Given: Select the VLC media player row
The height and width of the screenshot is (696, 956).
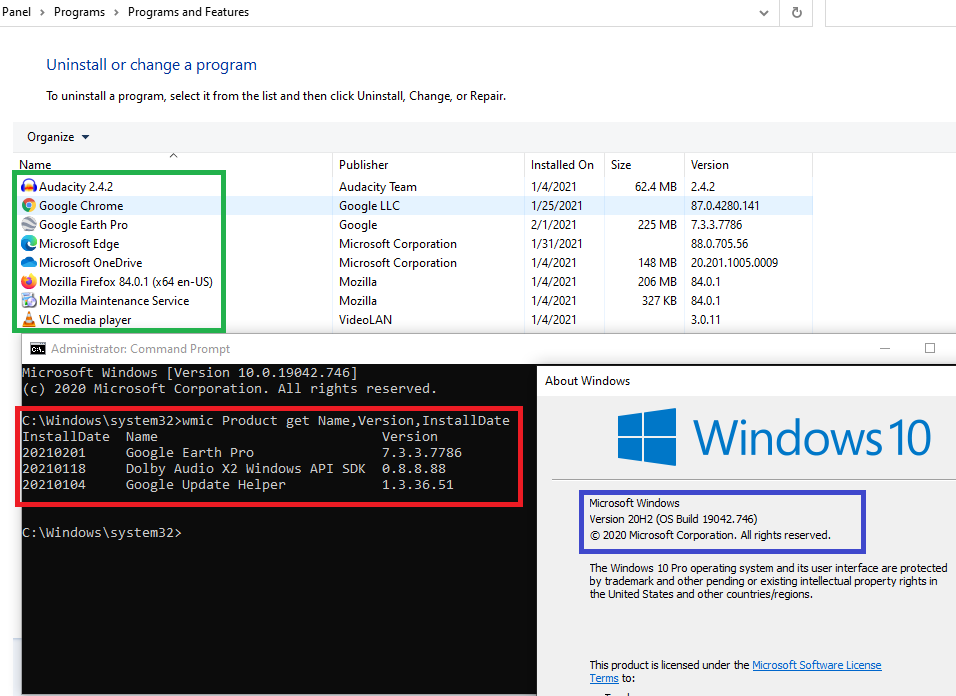Looking at the screenshot, I should click(415, 319).
